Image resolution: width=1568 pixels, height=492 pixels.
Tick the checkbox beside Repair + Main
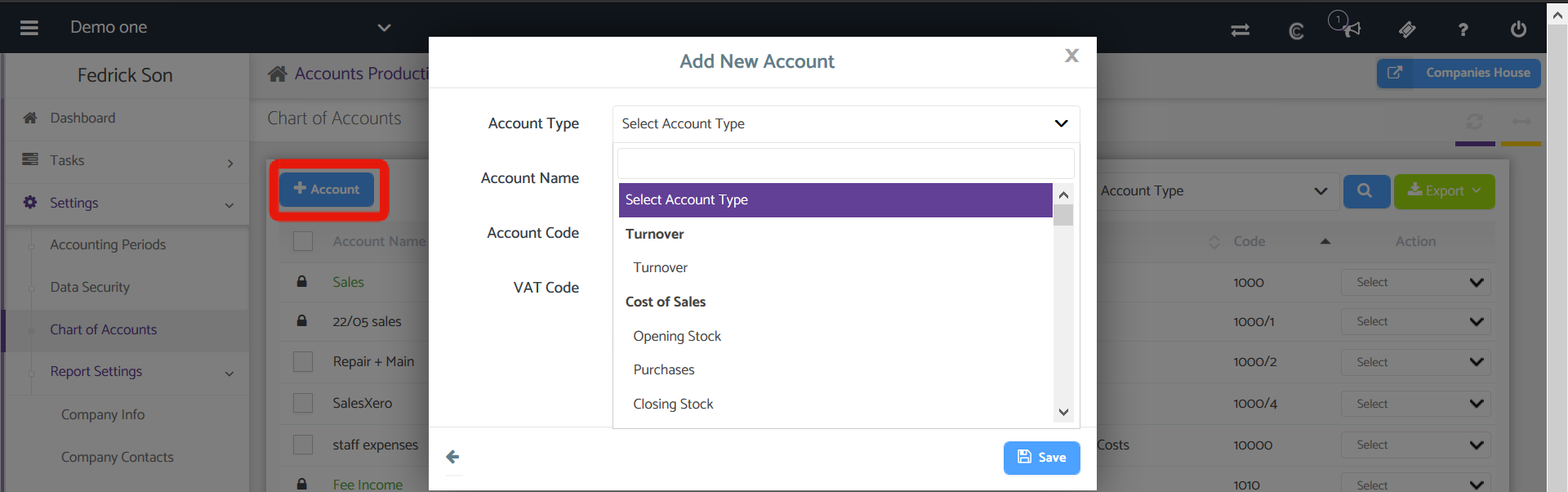303,361
